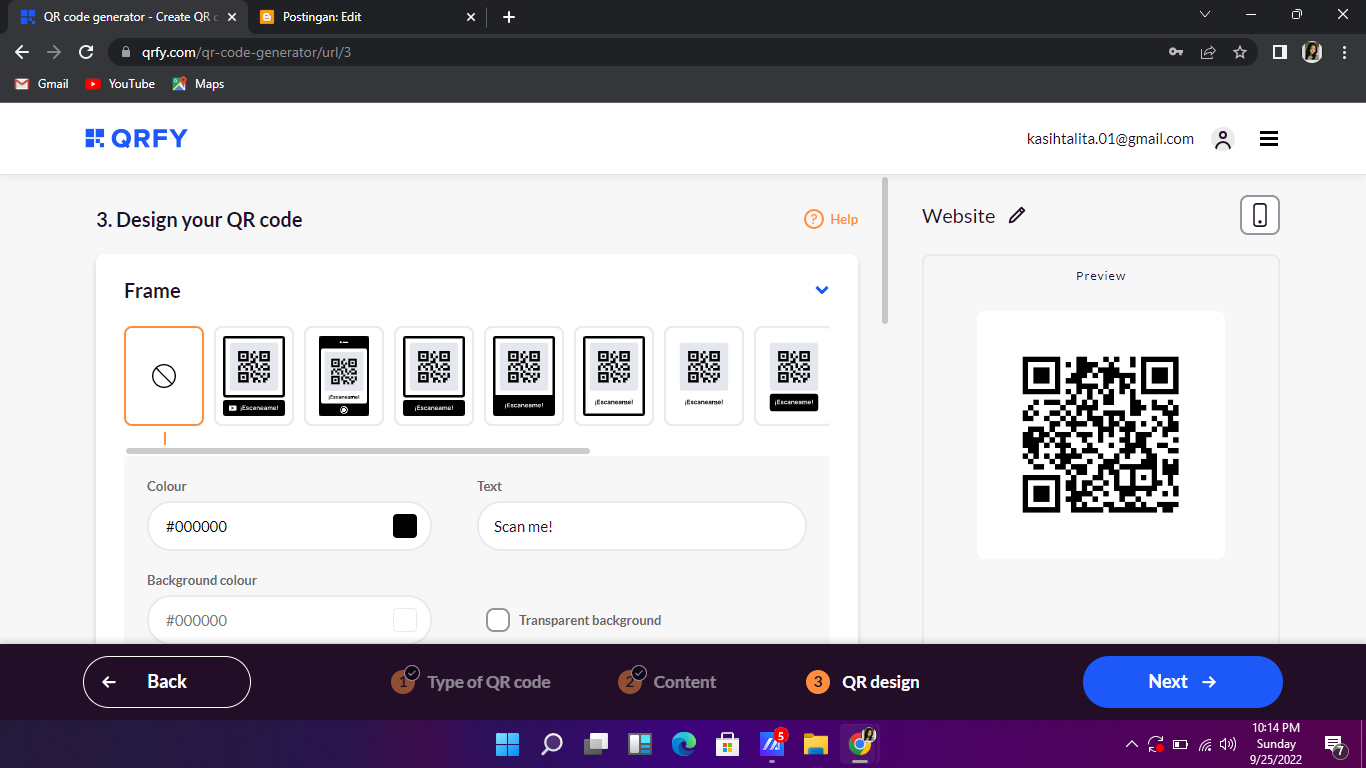The height and width of the screenshot is (768, 1366).
Task: Reload the page
Action: point(86,52)
